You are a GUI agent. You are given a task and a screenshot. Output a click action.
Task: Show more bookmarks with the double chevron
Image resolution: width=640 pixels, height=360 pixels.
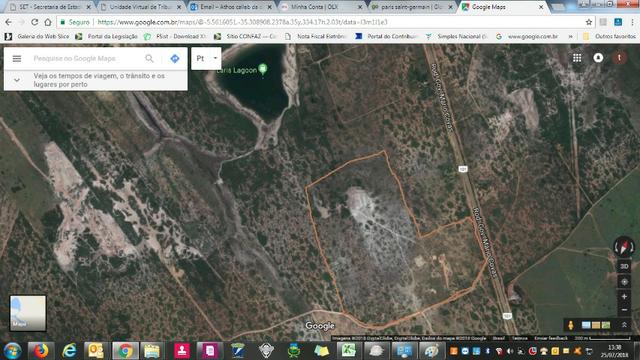[x=570, y=36]
